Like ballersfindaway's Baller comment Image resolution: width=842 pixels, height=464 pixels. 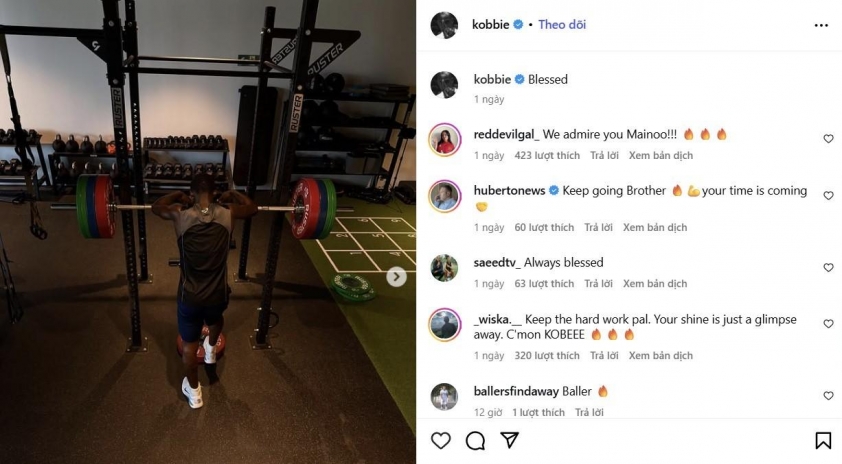point(828,396)
